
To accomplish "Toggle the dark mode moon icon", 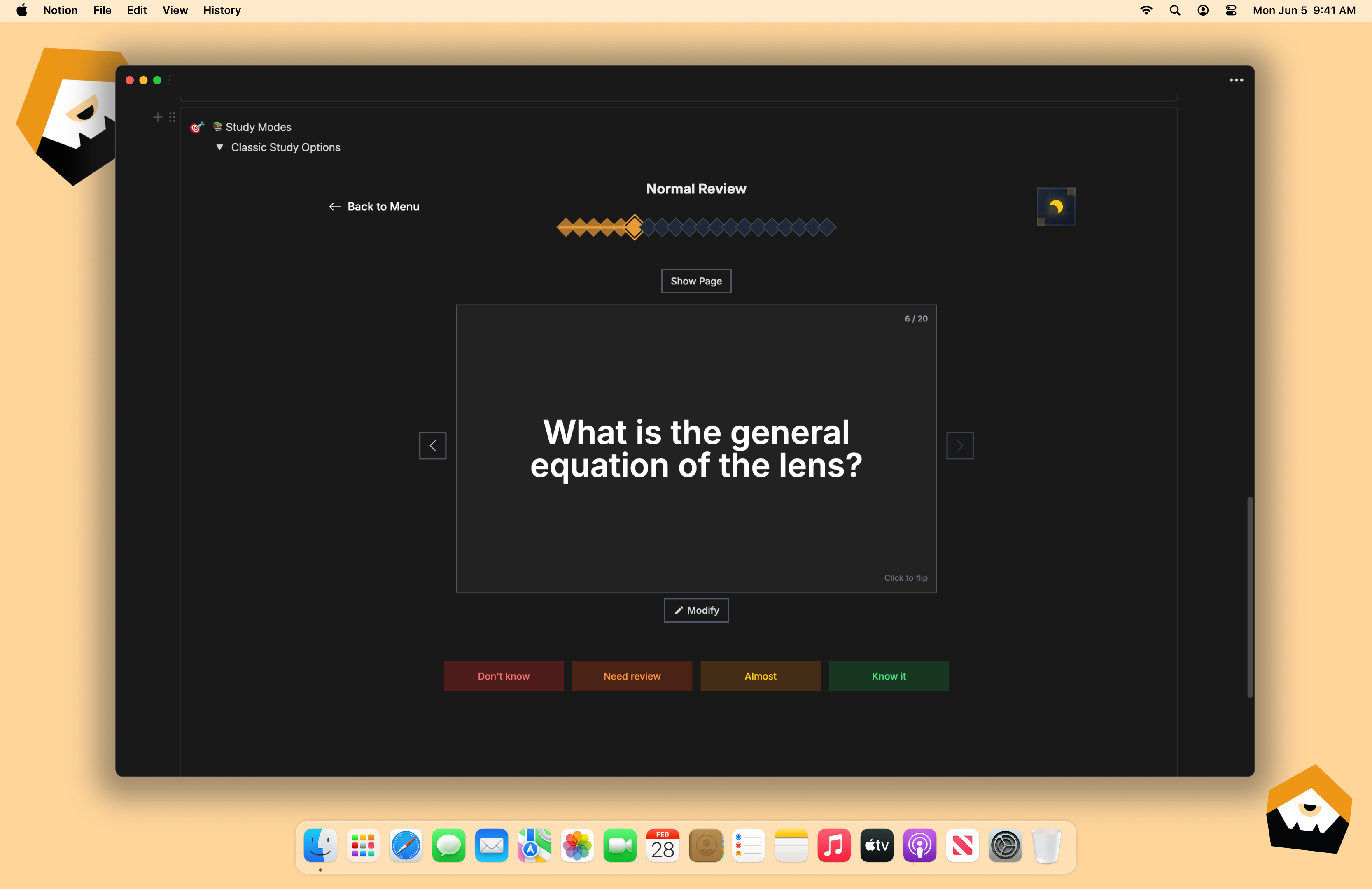I will [1055, 207].
